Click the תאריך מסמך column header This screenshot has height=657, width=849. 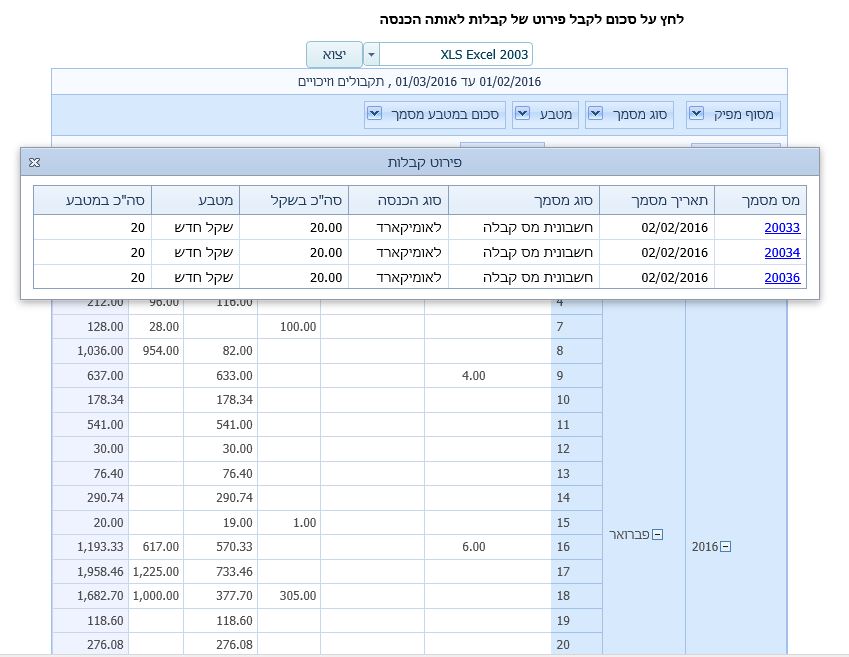[x=657, y=200]
